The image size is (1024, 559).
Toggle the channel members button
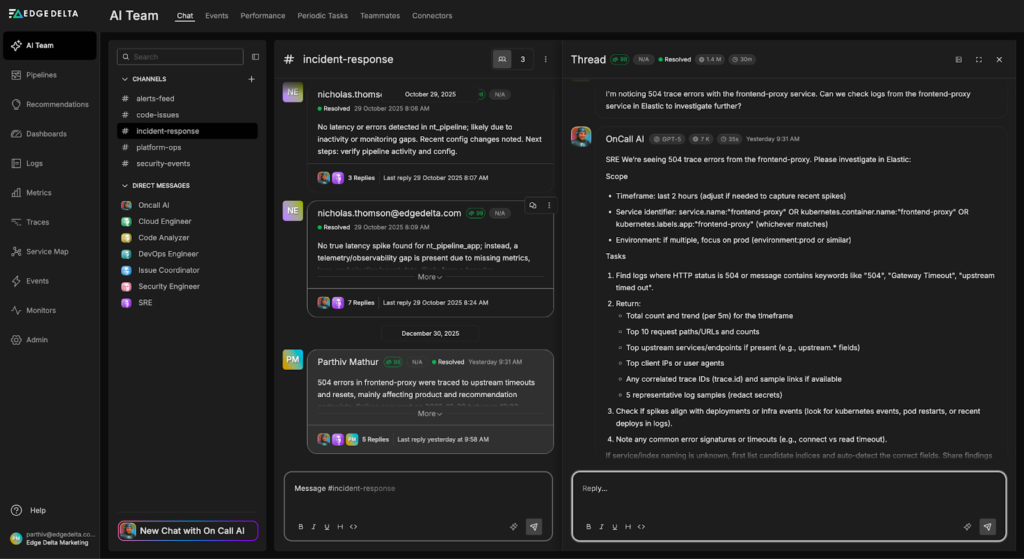click(x=502, y=60)
